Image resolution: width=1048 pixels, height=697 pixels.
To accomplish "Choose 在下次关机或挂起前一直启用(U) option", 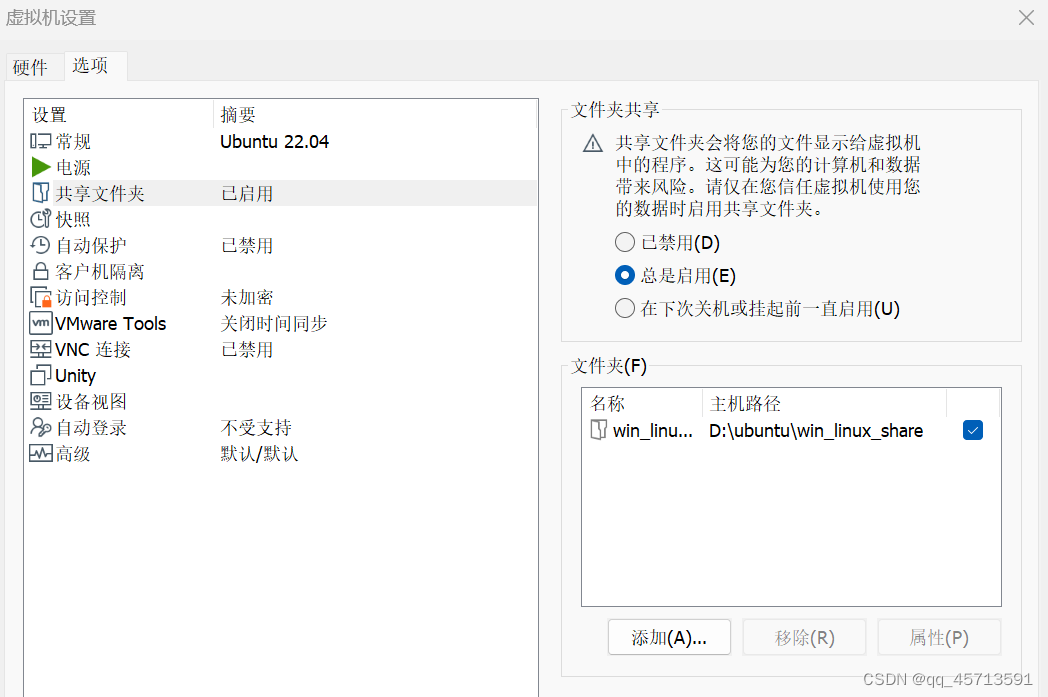I will pos(624,308).
